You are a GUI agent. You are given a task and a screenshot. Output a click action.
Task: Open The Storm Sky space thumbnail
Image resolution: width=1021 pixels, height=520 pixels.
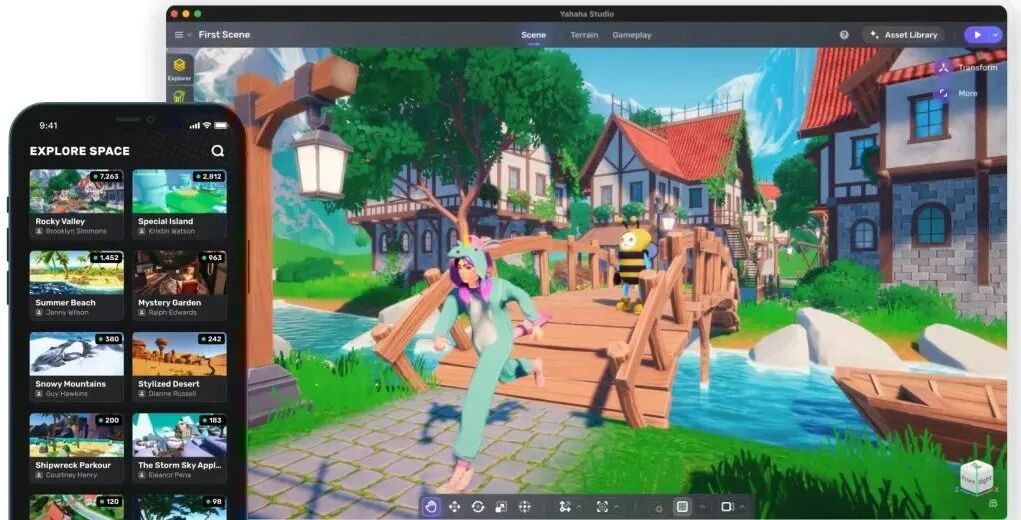point(180,435)
